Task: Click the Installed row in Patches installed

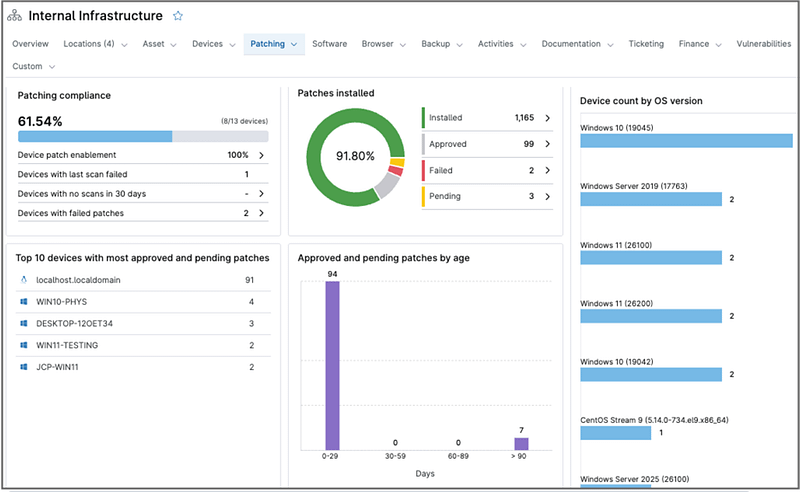Action: click(487, 118)
